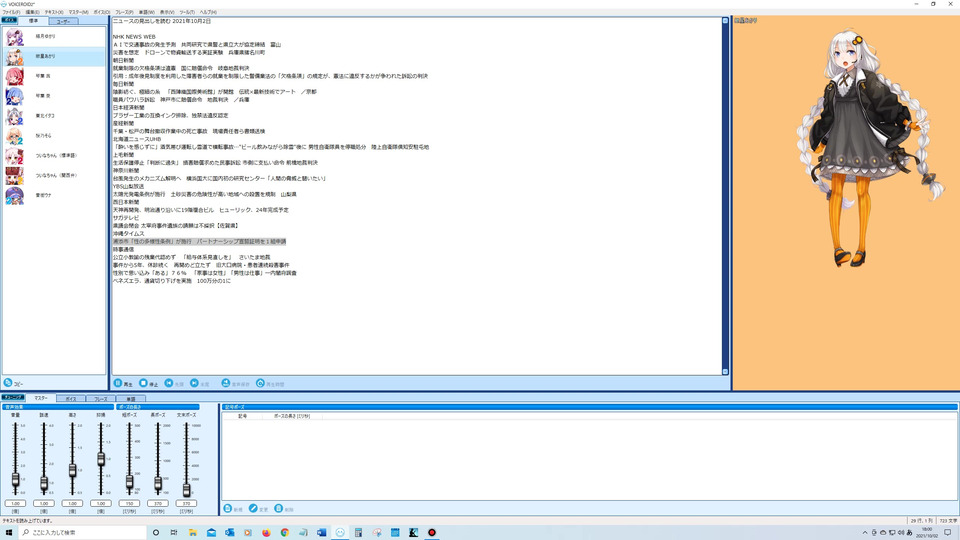Image resolution: width=960 pixels, height=540 pixels.
Task: Open the notification center icon
Action: tap(948, 533)
